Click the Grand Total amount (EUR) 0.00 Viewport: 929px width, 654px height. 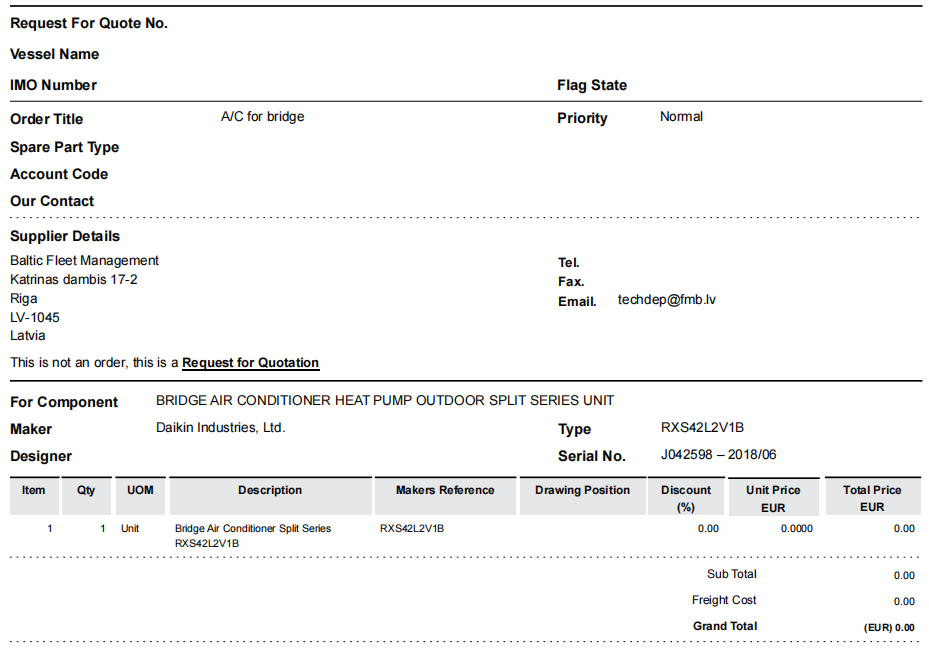pyautogui.click(x=889, y=627)
